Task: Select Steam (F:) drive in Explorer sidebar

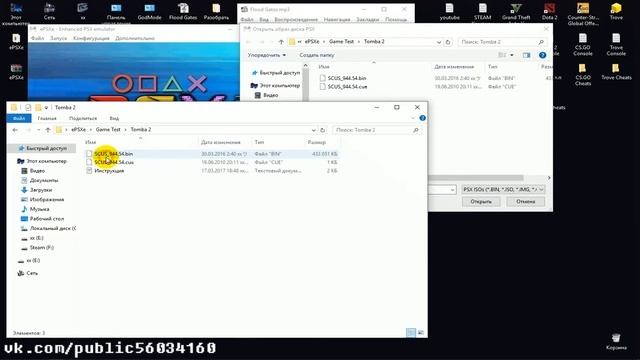Action: coord(42,247)
